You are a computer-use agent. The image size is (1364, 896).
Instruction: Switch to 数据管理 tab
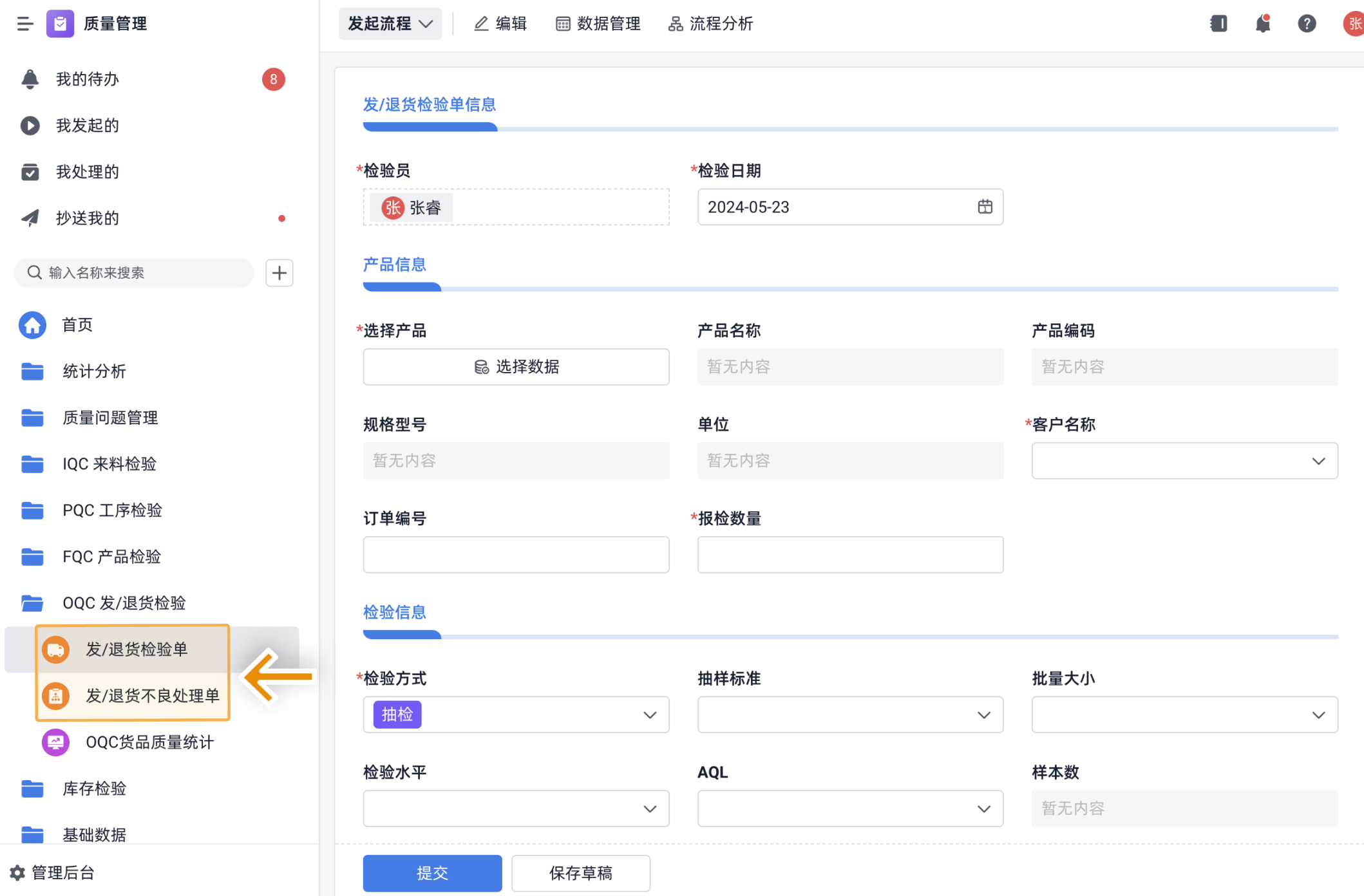(598, 24)
